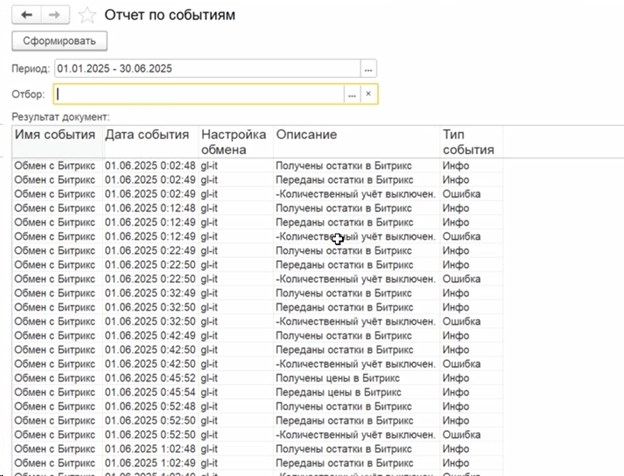The height and width of the screenshot is (476, 624).
Task: Open period selection via ellipsis next to Период
Action: (x=368, y=68)
